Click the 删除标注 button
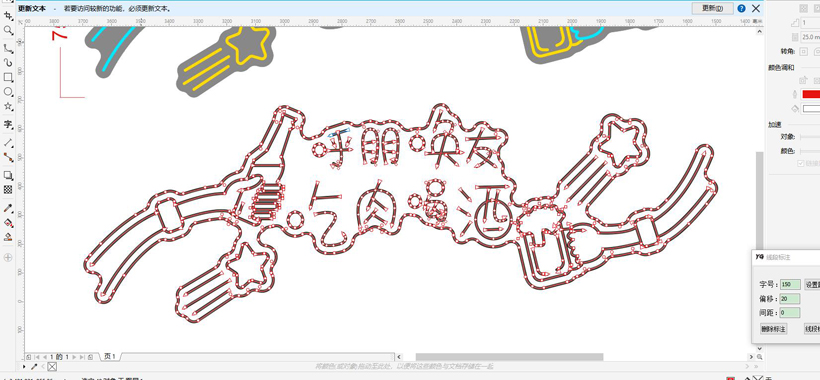 (773, 329)
